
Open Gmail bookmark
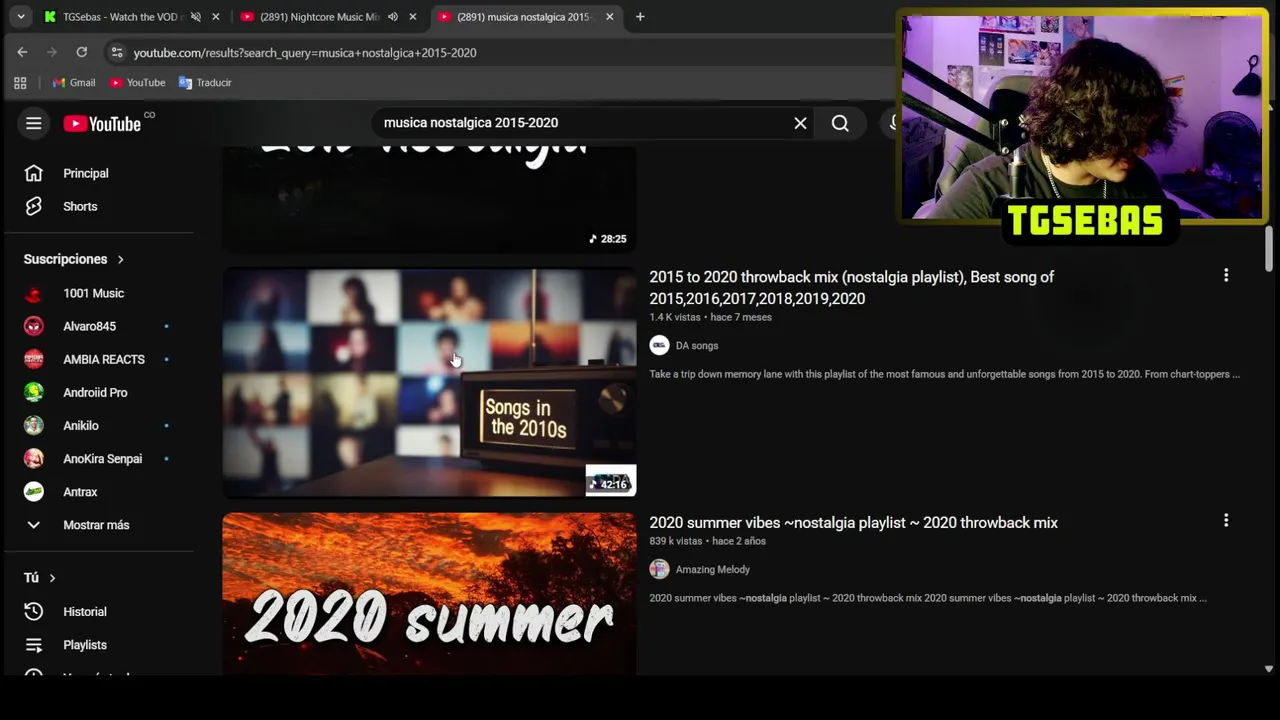(74, 83)
